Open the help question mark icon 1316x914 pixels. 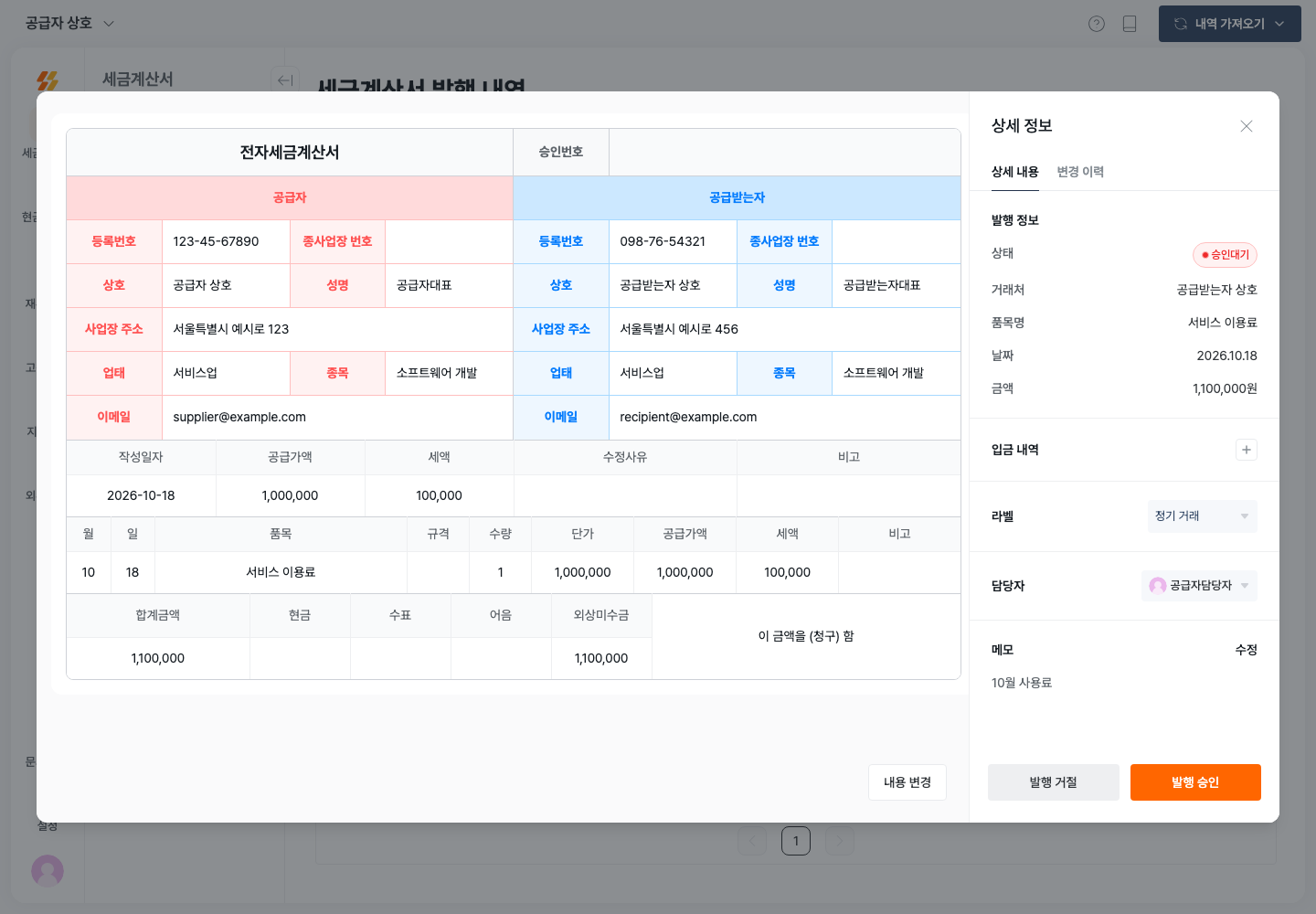click(x=1097, y=24)
